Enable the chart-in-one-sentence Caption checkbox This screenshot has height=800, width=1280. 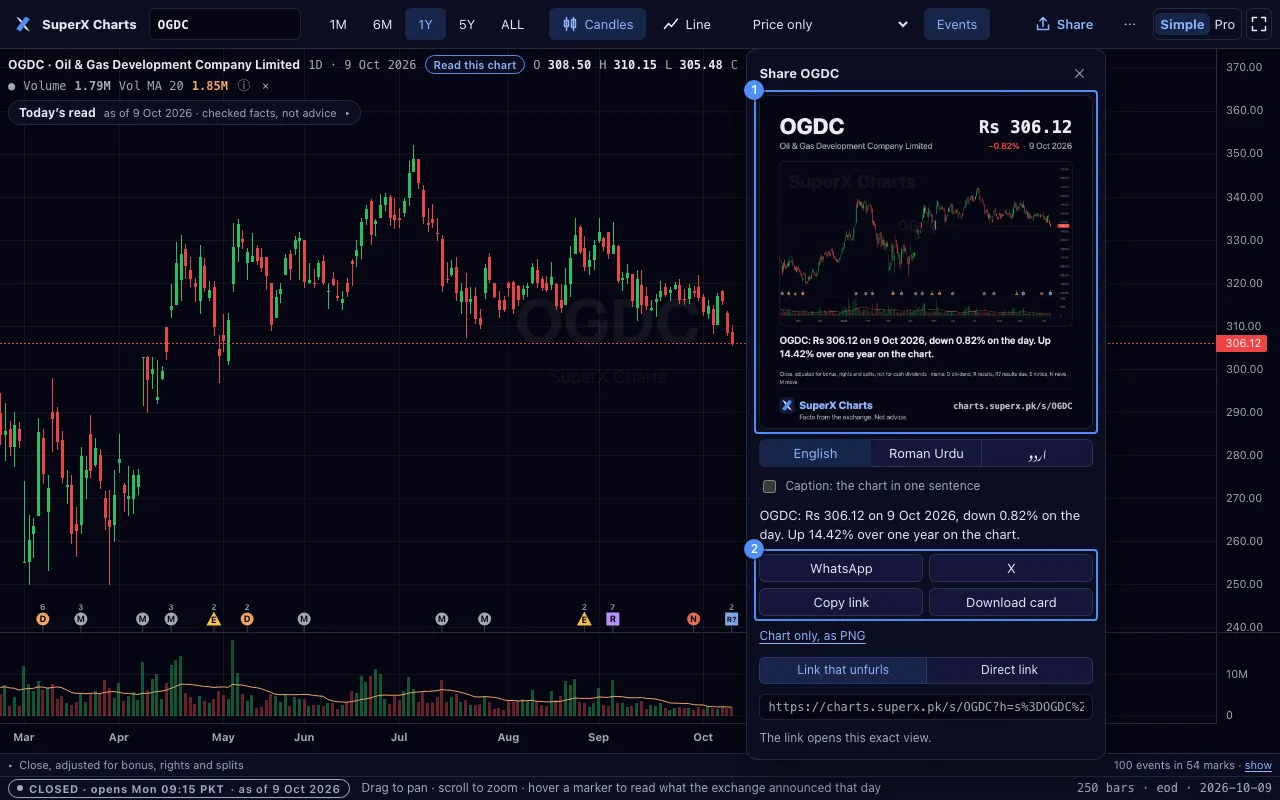pyautogui.click(x=769, y=486)
